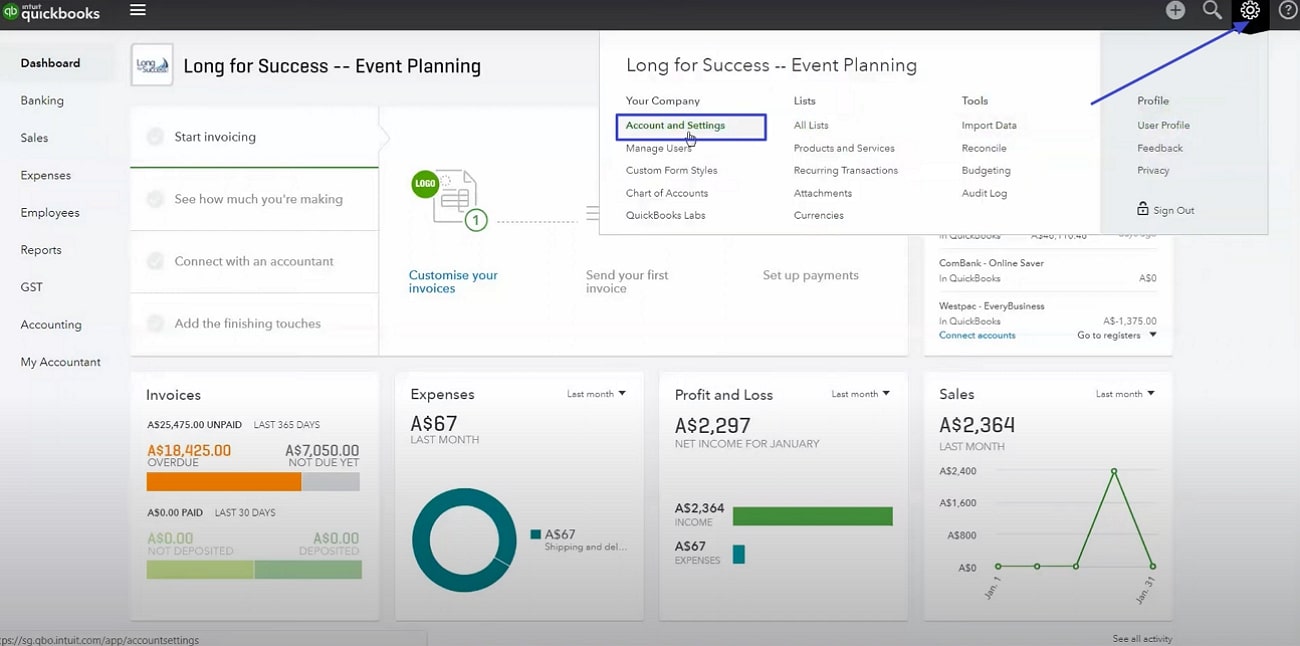Open Expenses Last month dropdown
Viewport: 1300px width, 646px height.
[596, 394]
